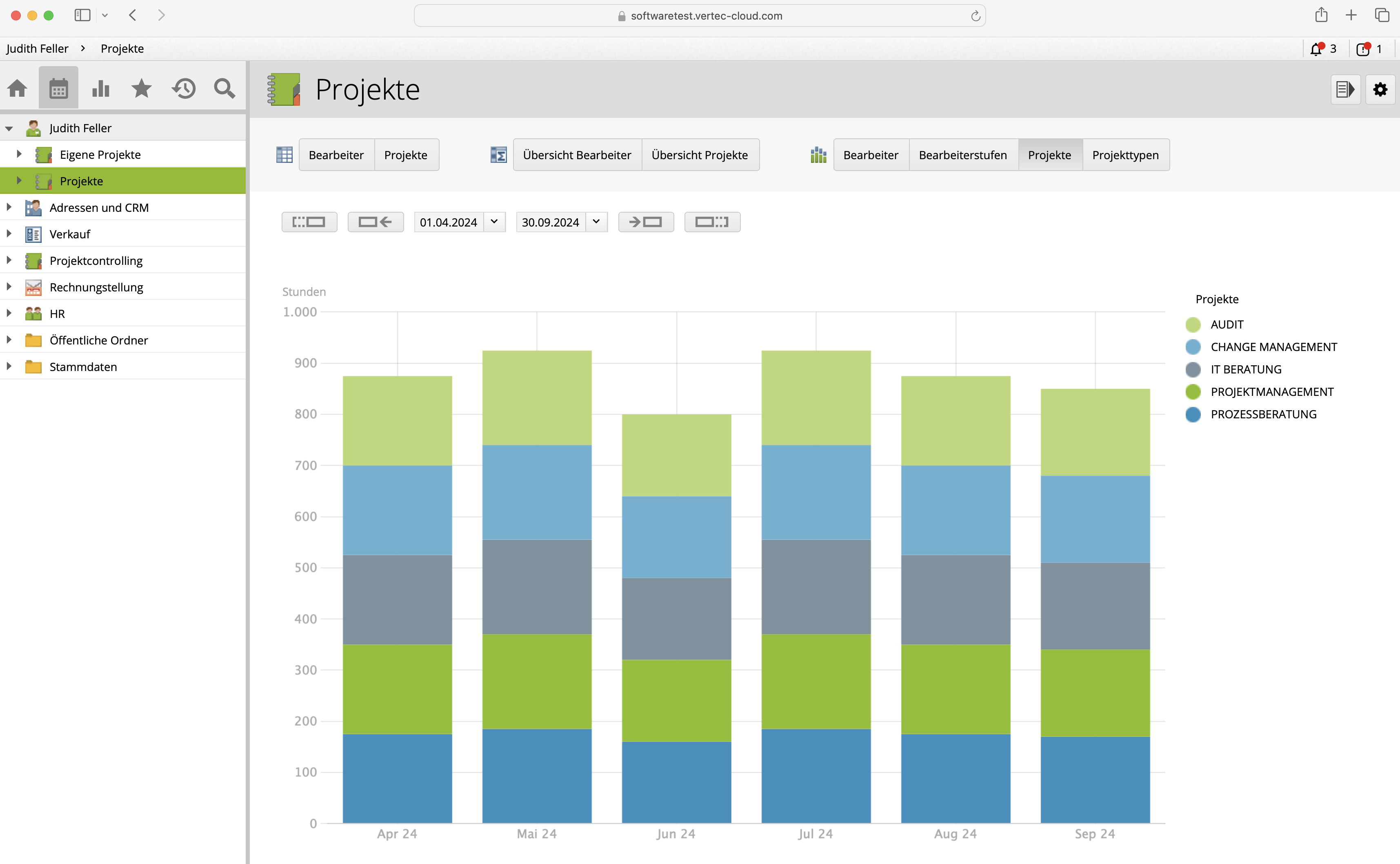
Task: Toggle IT BERATUNG legend entry
Action: click(1245, 370)
